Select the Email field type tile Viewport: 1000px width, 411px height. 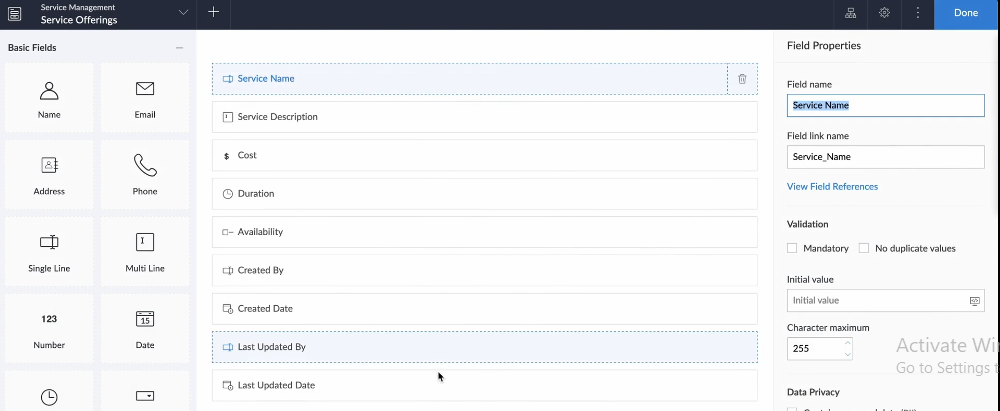point(145,98)
